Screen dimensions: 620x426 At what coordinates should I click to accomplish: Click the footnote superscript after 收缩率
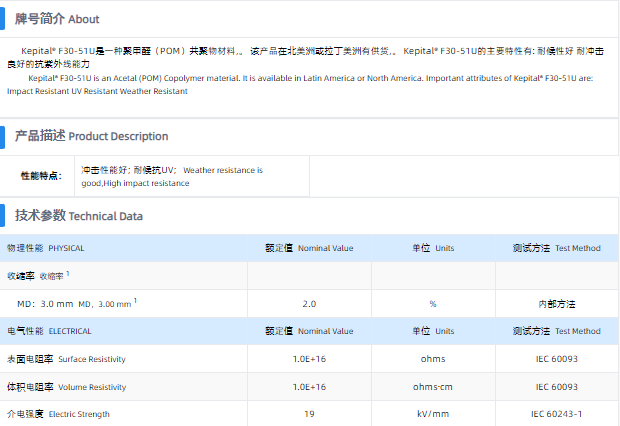[68, 272]
